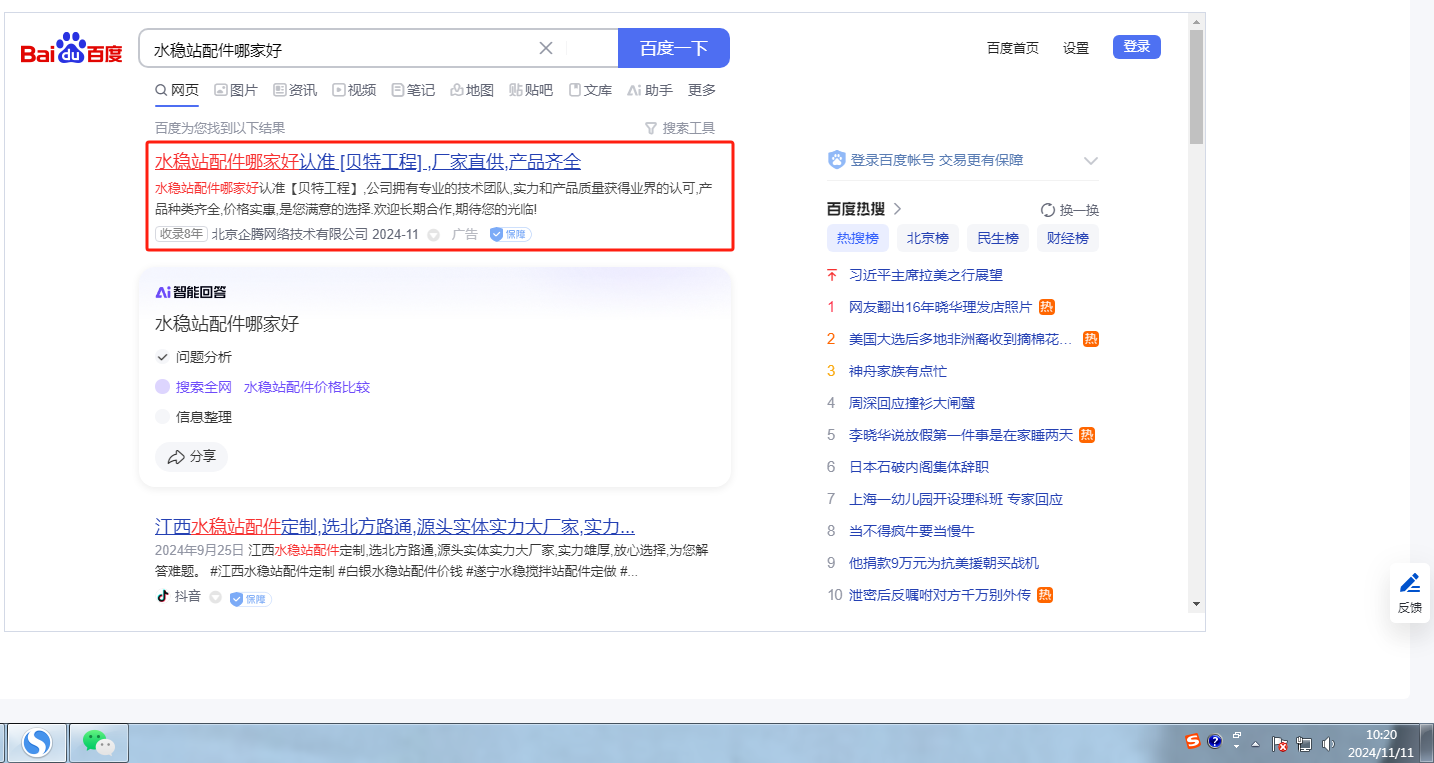This screenshot has width=1434, height=763.
Task: Select the 北京榜 hot list tab
Action: [x=927, y=238]
